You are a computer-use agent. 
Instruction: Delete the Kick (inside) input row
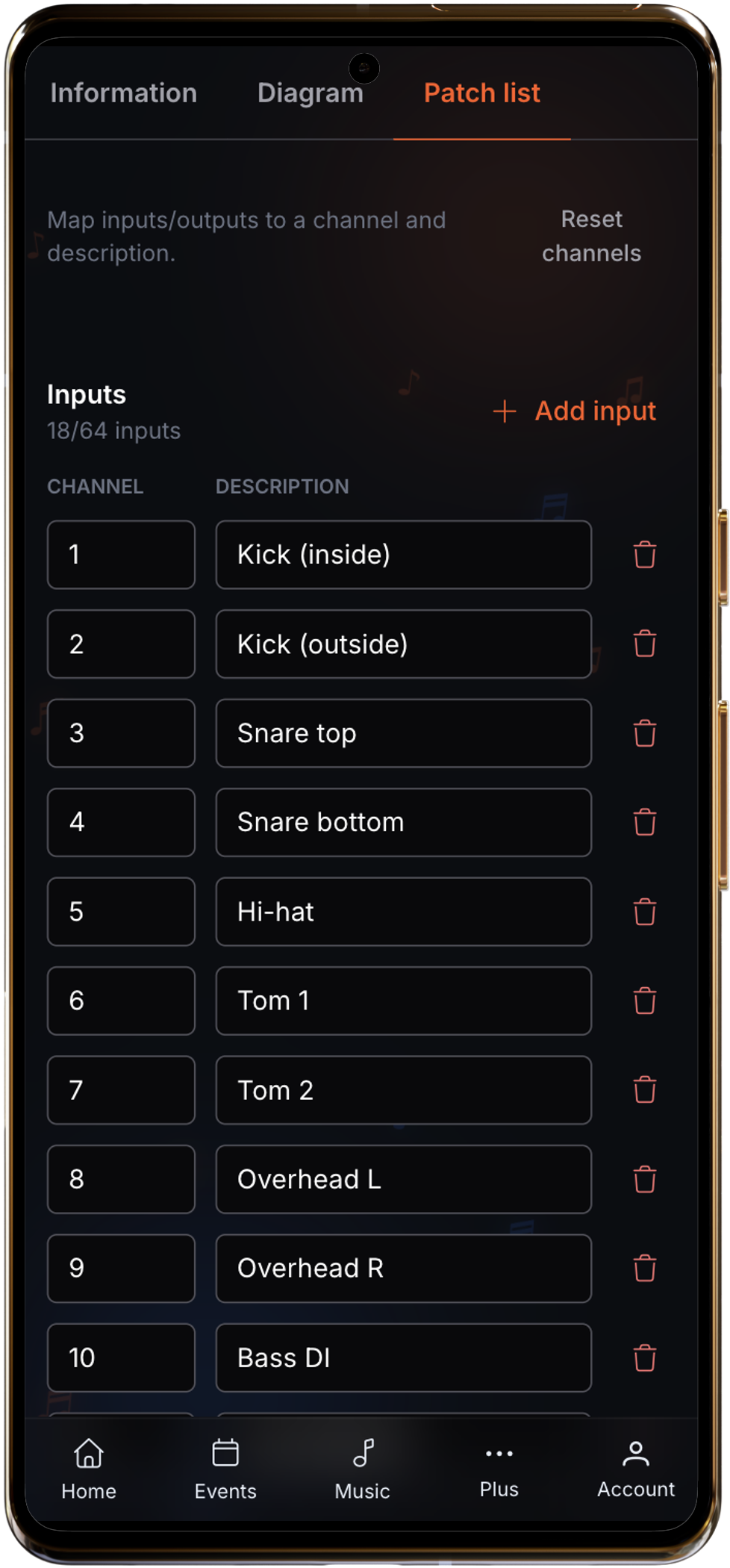click(644, 555)
